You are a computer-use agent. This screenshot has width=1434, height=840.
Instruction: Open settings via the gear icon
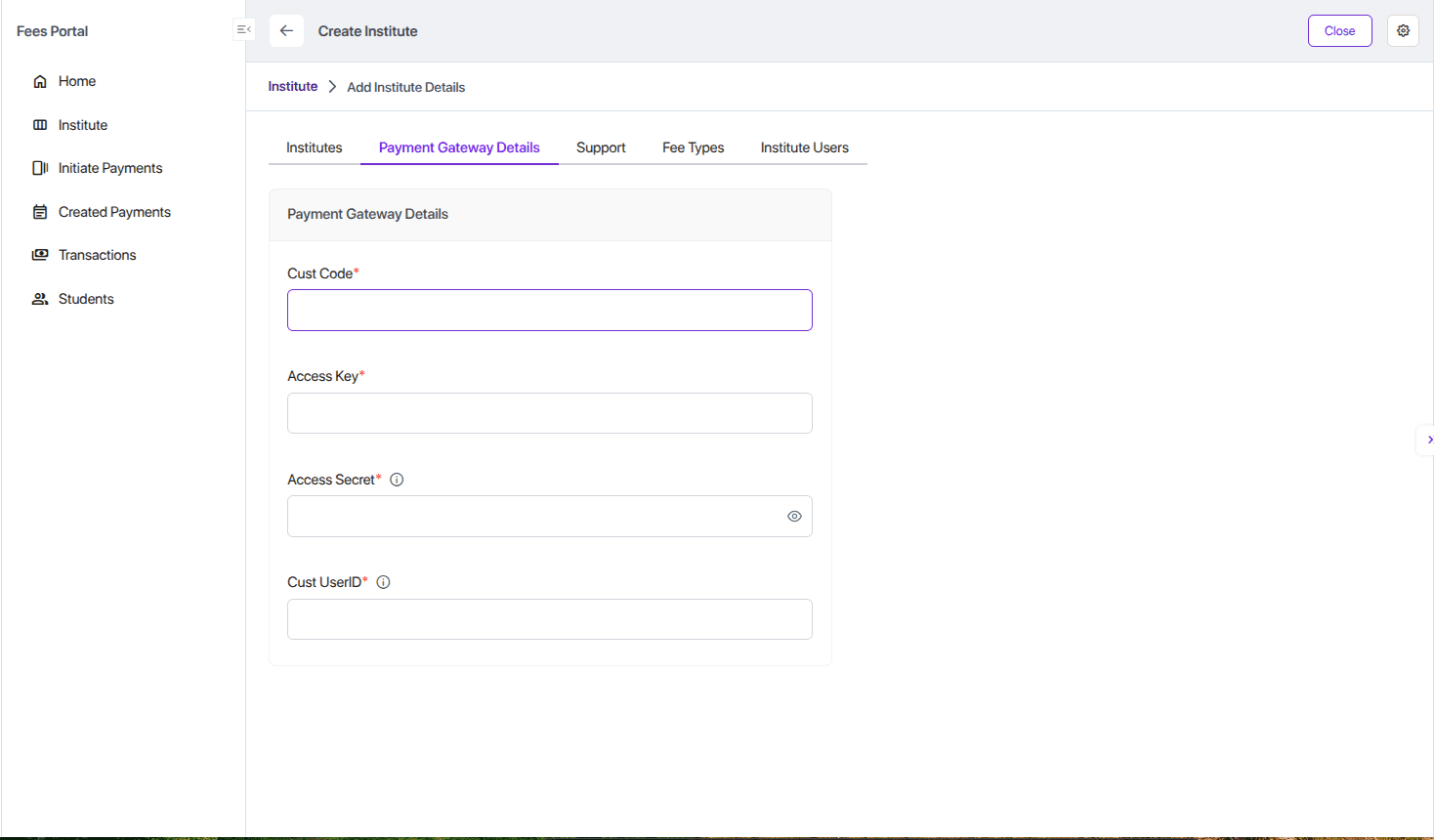click(x=1403, y=30)
